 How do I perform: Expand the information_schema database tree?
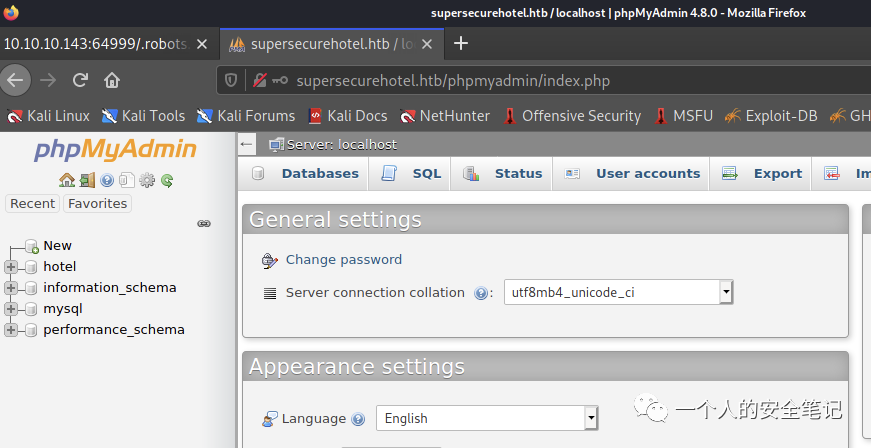(10, 288)
